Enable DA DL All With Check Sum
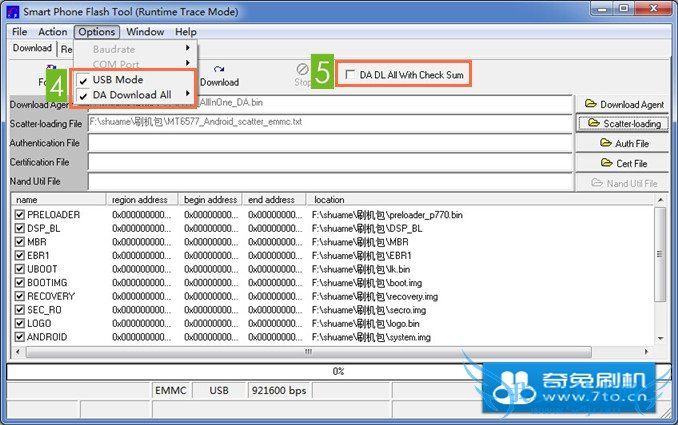Screen dimensions: 678x425 350,75
